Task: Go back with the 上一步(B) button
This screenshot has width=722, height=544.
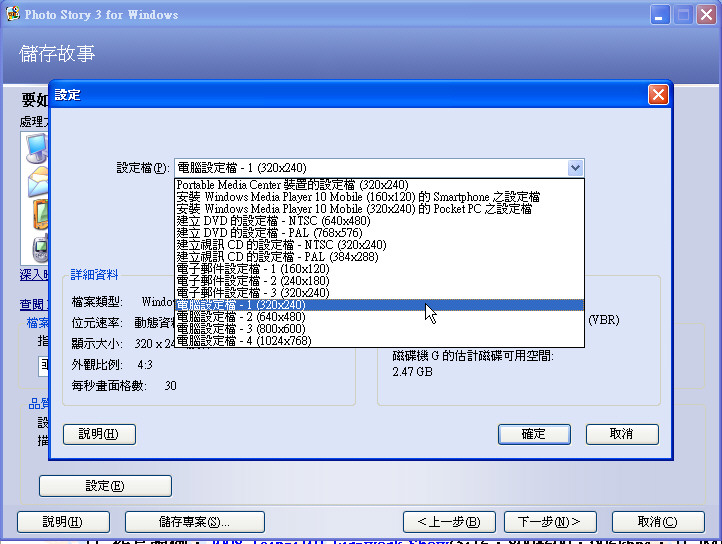Action: point(448,522)
